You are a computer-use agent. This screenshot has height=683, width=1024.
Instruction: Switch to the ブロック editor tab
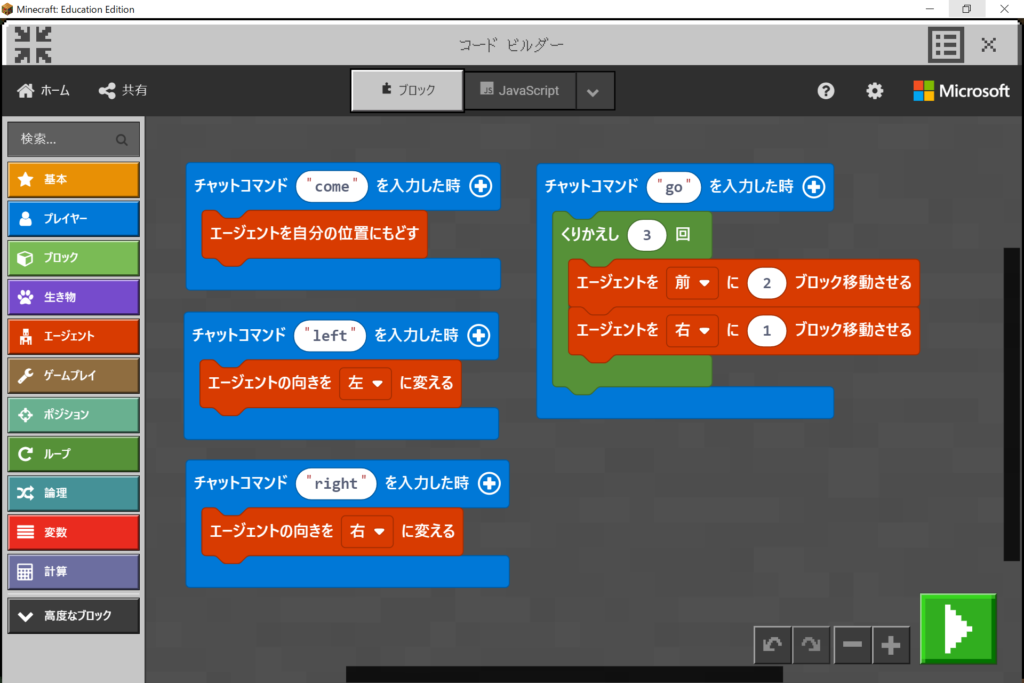click(x=408, y=91)
